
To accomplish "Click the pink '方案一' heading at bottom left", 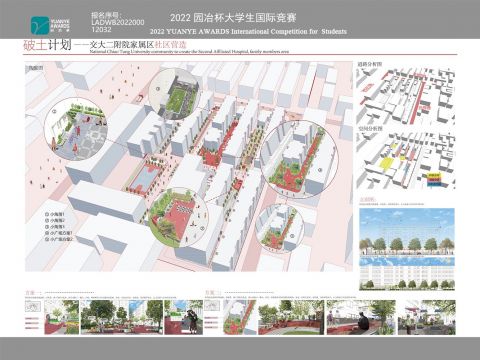I will click(x=33, y=293).
